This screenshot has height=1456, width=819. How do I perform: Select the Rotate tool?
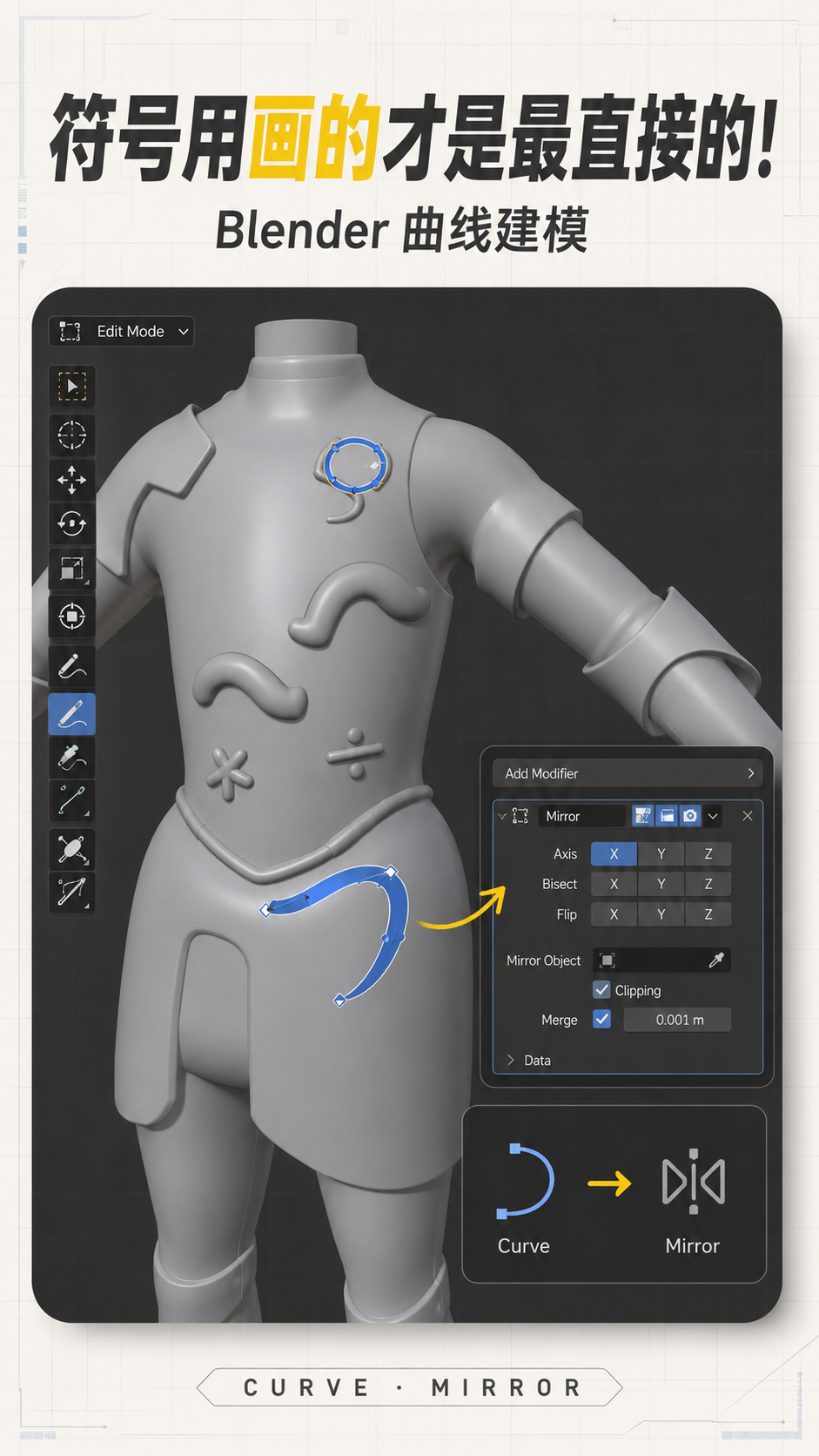(x=72, y=524)
